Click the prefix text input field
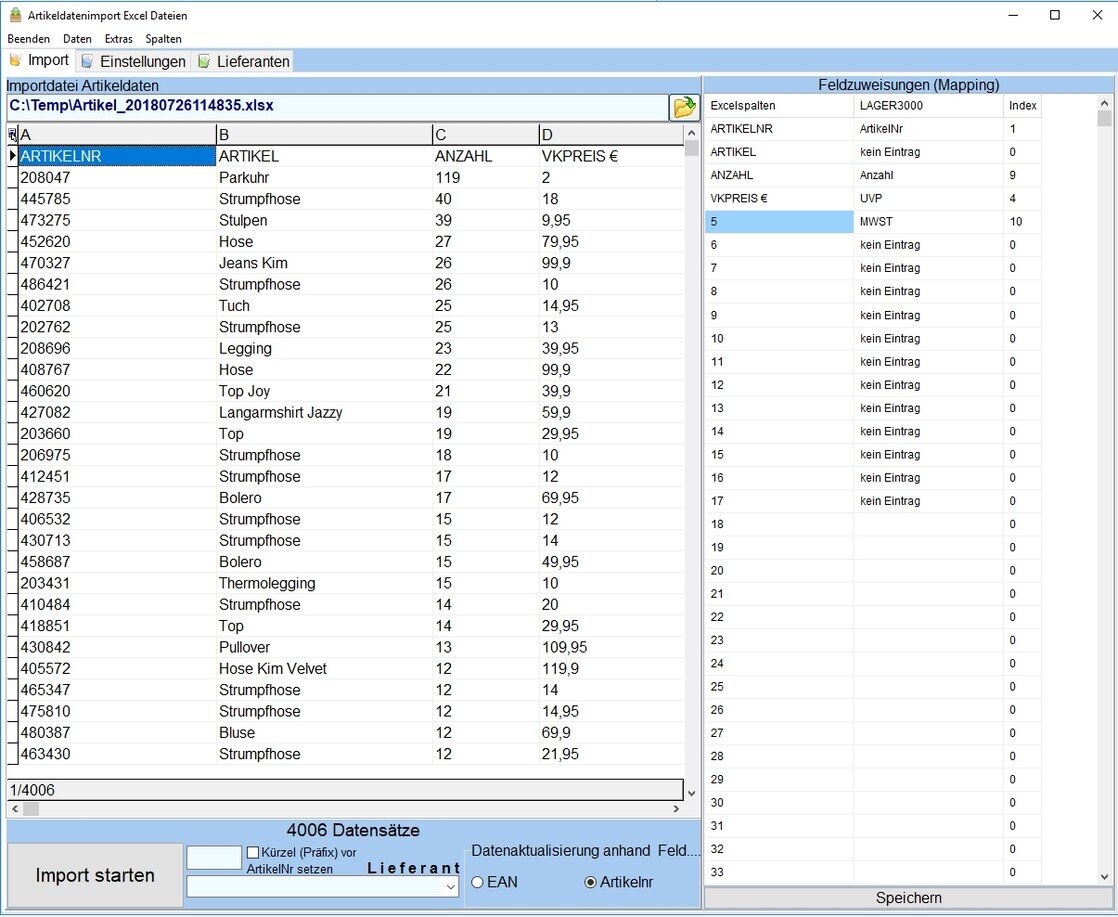Image resolution: width=1118 pixels, height=917 pixels. (x=214, y=857)
